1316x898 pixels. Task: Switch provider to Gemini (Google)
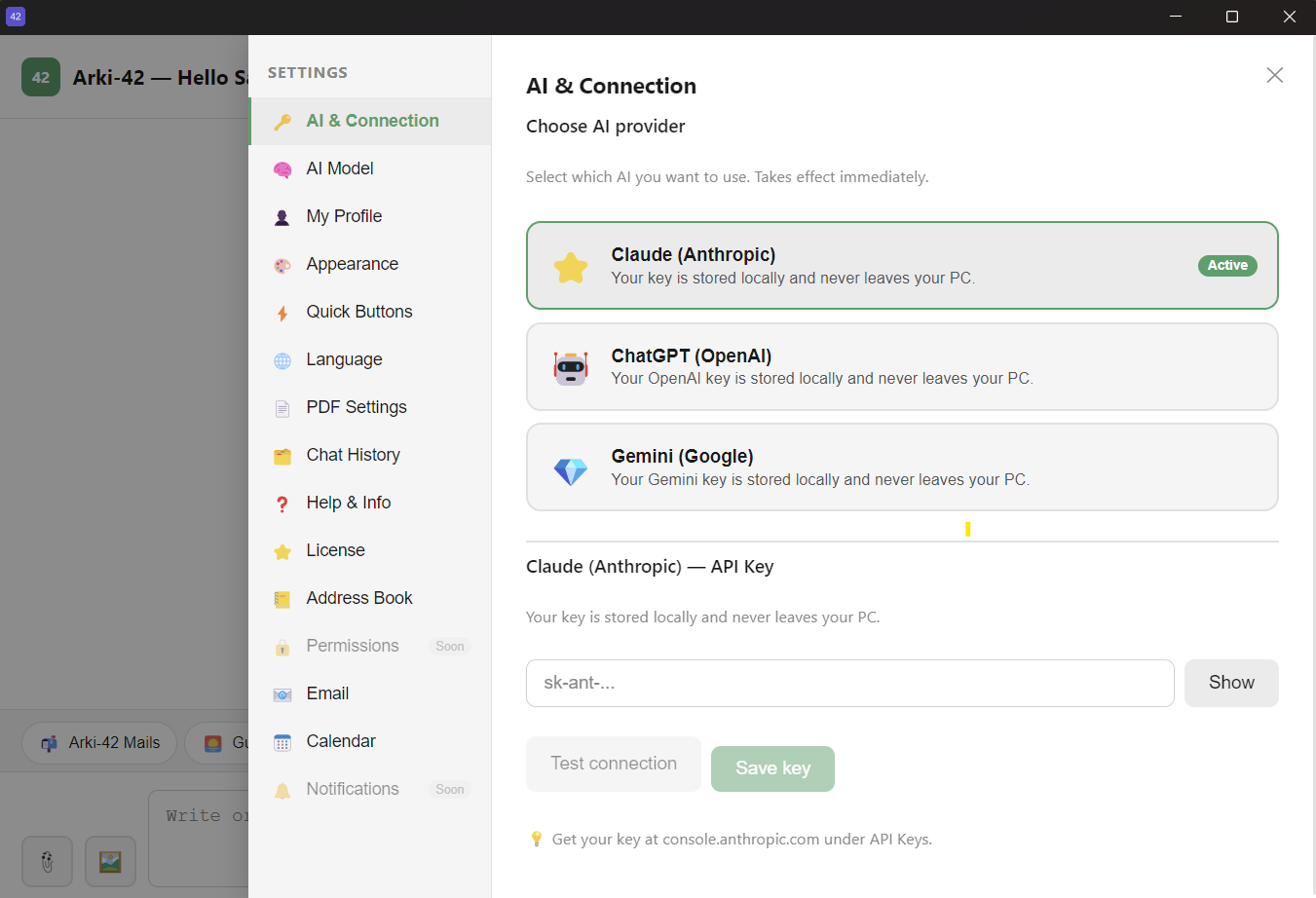[x=901, y=468]
